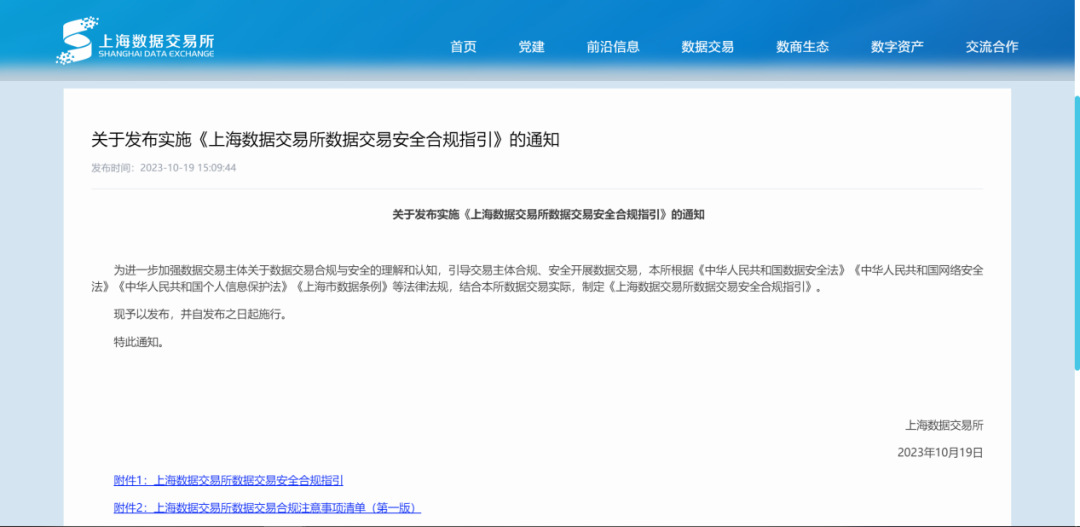
Task: Open the 数据交易 navigation item
Action: [x=707, y=47]
